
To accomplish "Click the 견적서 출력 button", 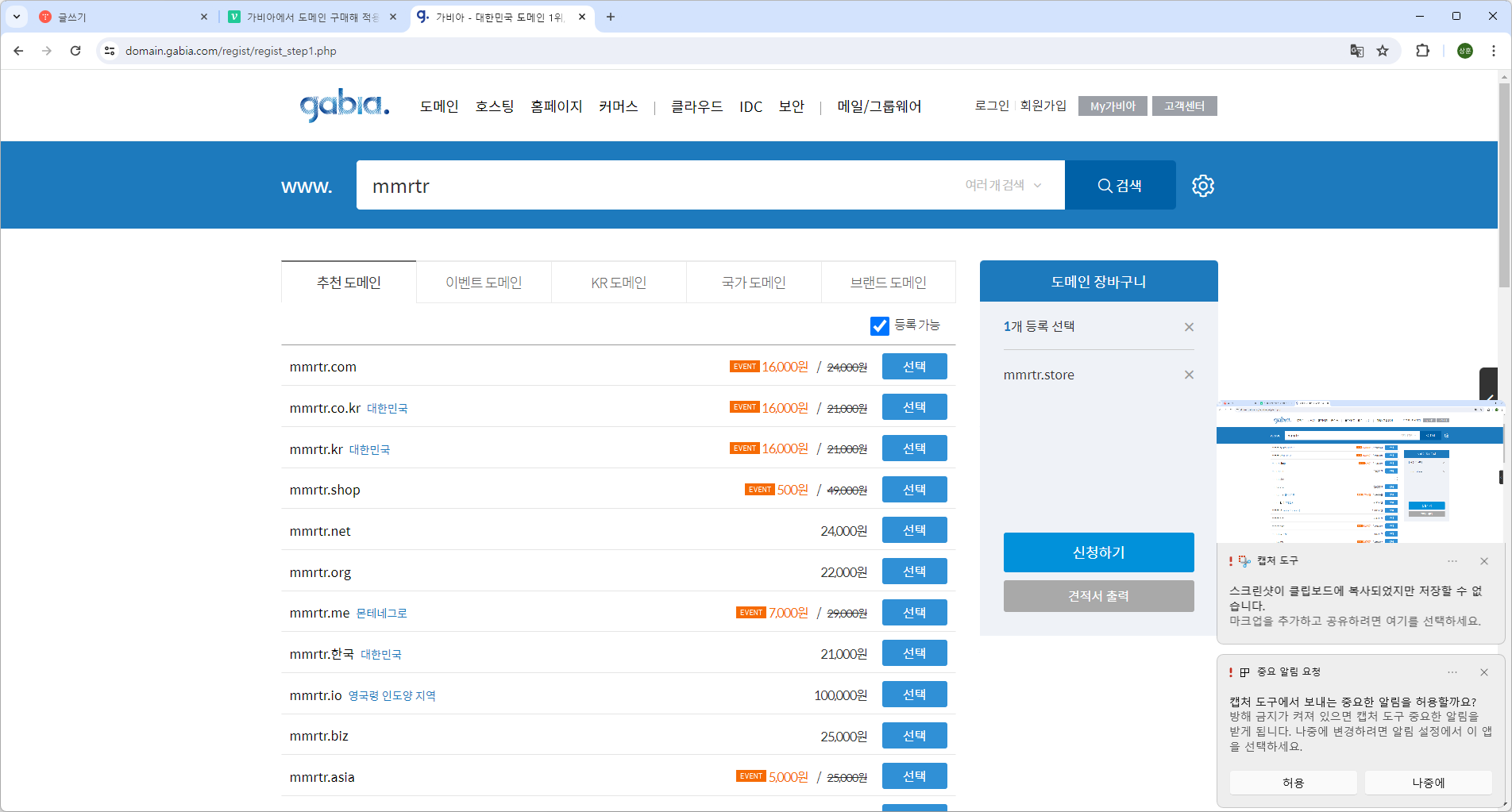I will pyautogui.click(x=1098, y=596).
